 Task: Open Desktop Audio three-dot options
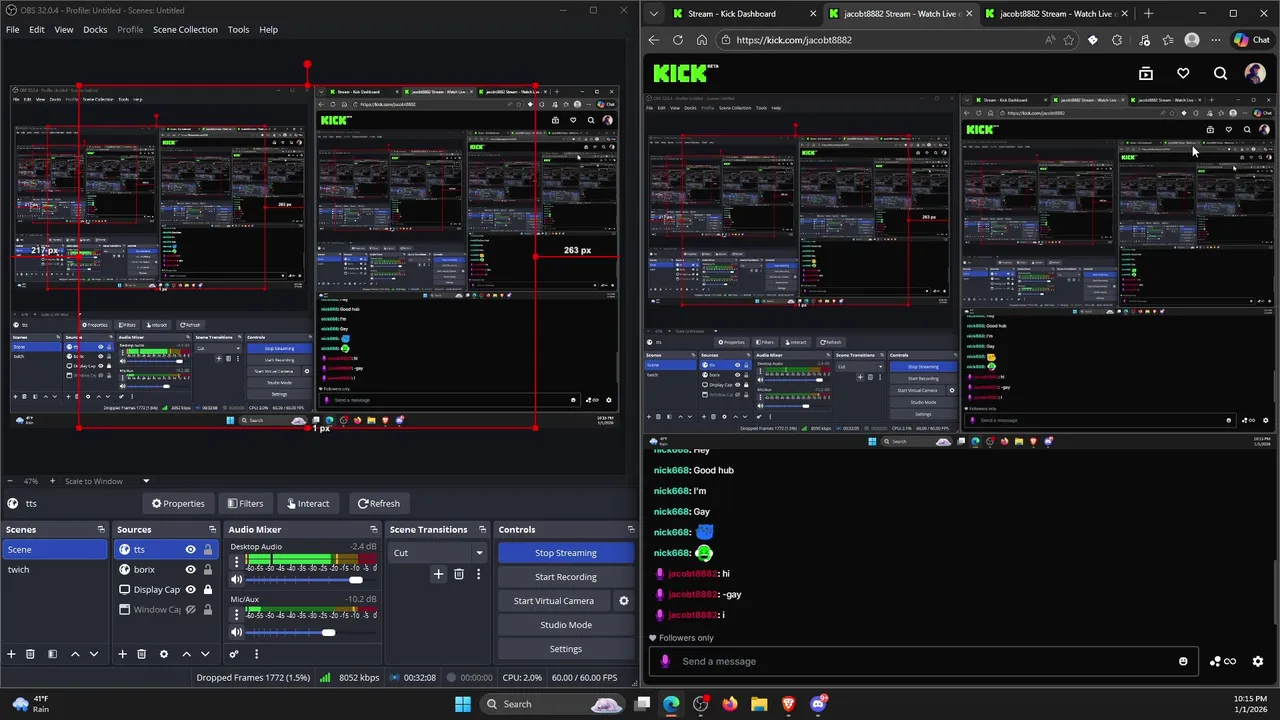click(236, 563)
